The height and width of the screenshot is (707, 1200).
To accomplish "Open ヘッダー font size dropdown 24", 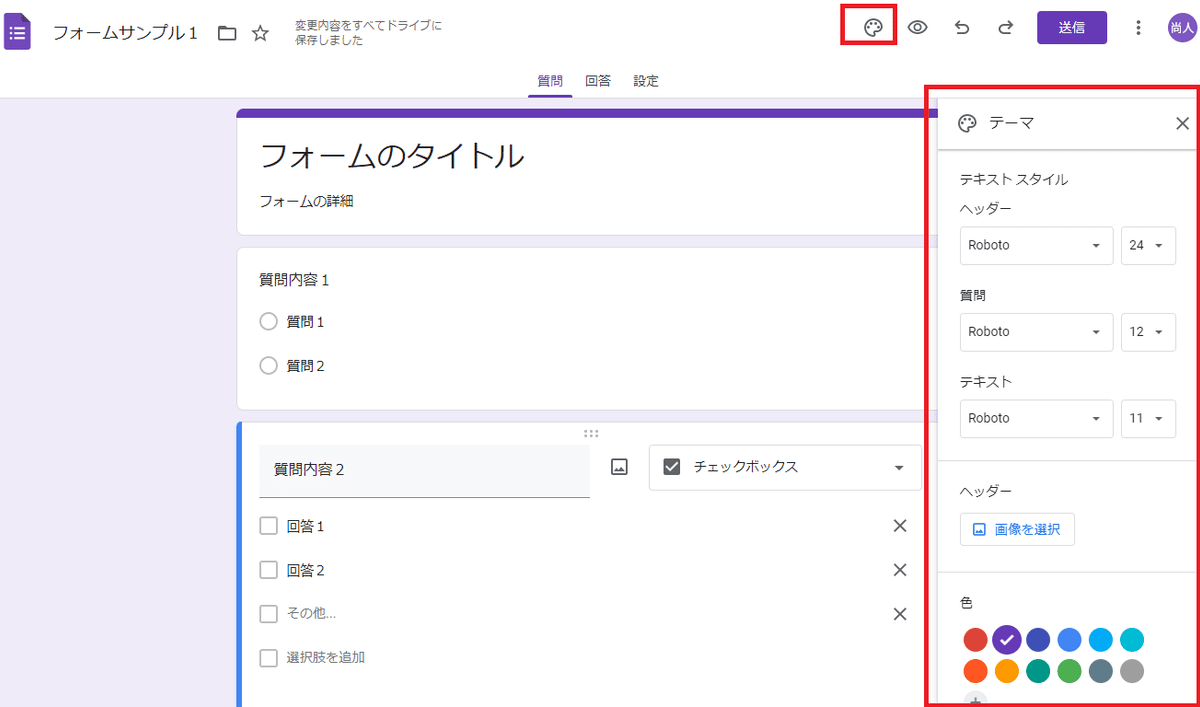I will click(1148, 245).
